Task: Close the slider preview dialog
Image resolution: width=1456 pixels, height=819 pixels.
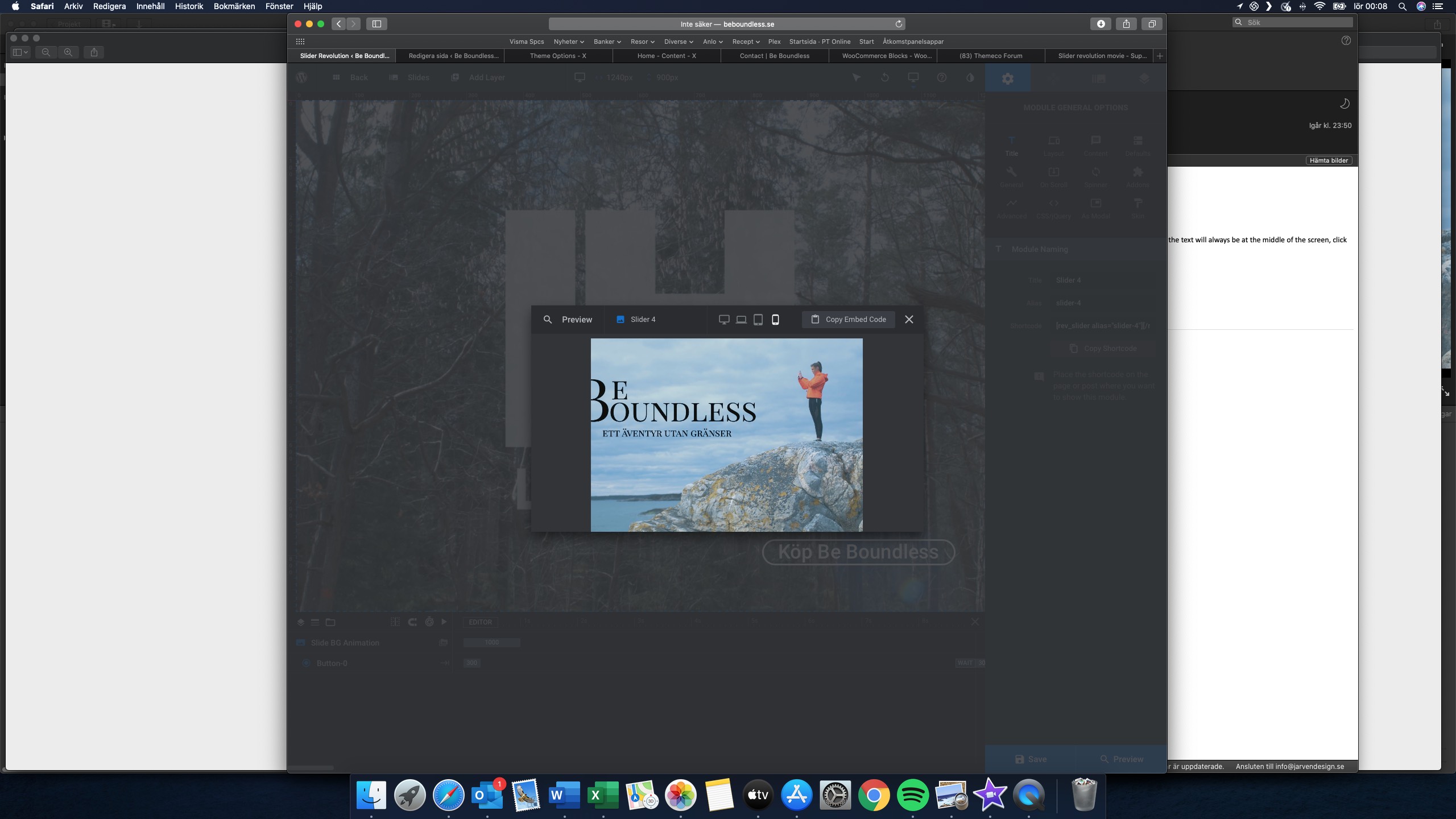Action: click(x=909, y=320)
